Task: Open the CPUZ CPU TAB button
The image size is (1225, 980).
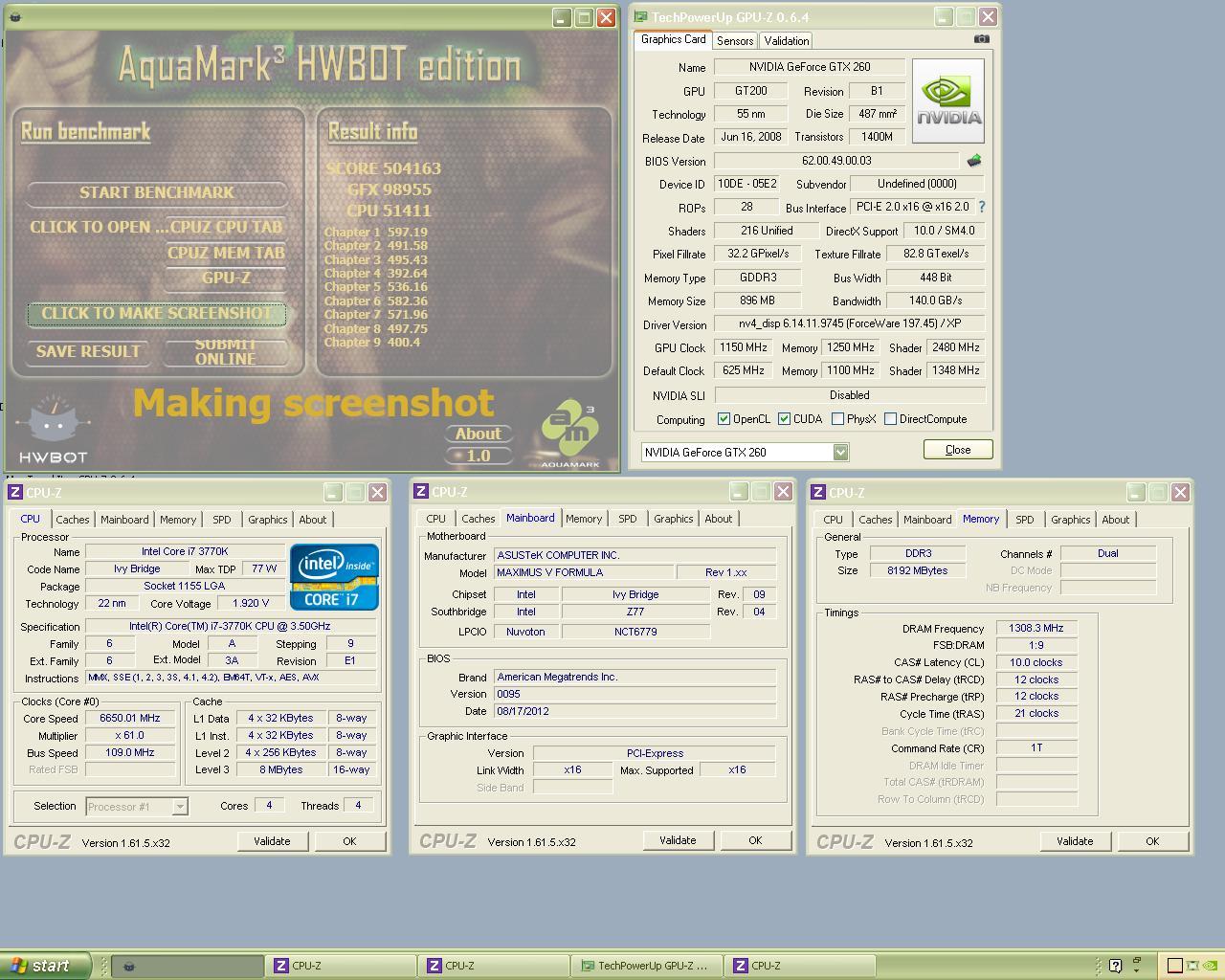Action: (x=226, y=227)
